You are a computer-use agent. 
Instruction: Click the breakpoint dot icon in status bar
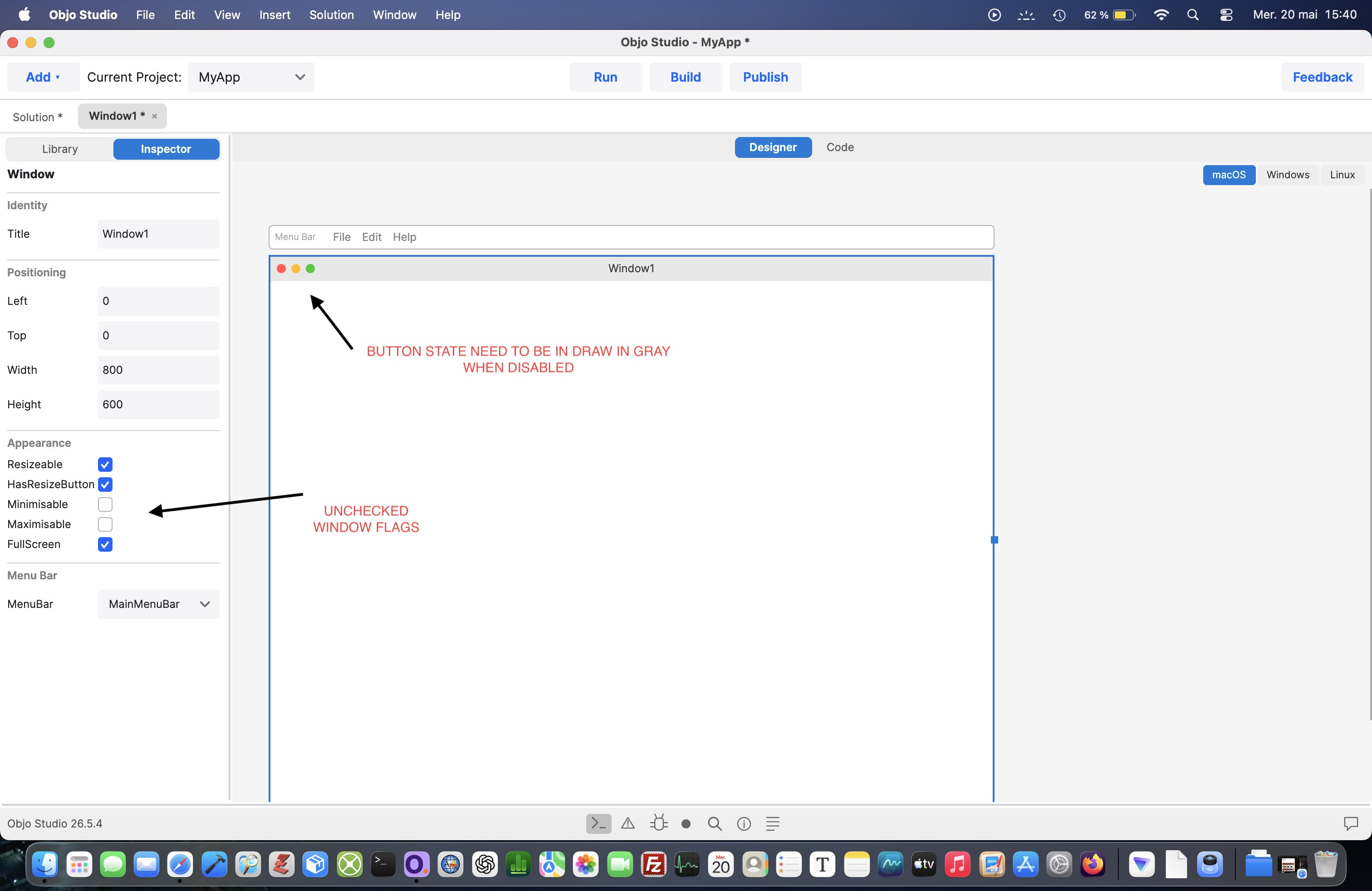click(x=686, y=824)
